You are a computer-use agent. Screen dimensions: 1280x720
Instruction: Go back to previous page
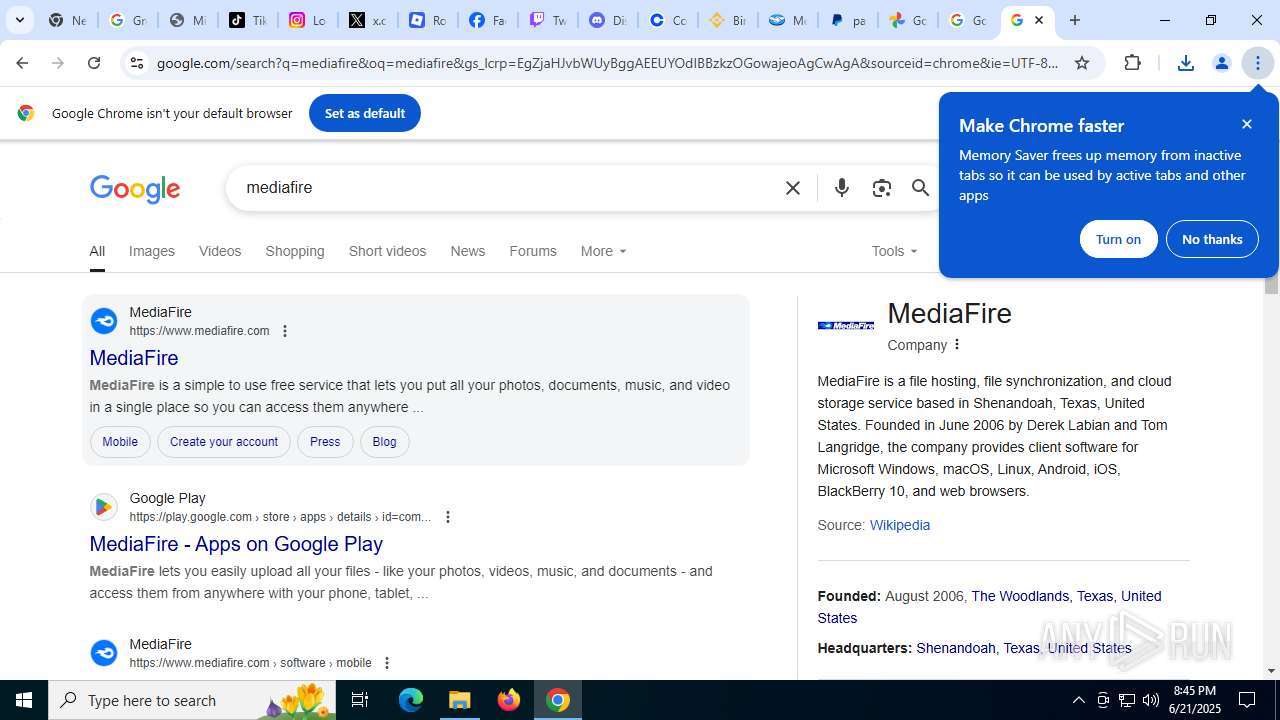coord(22,63)
